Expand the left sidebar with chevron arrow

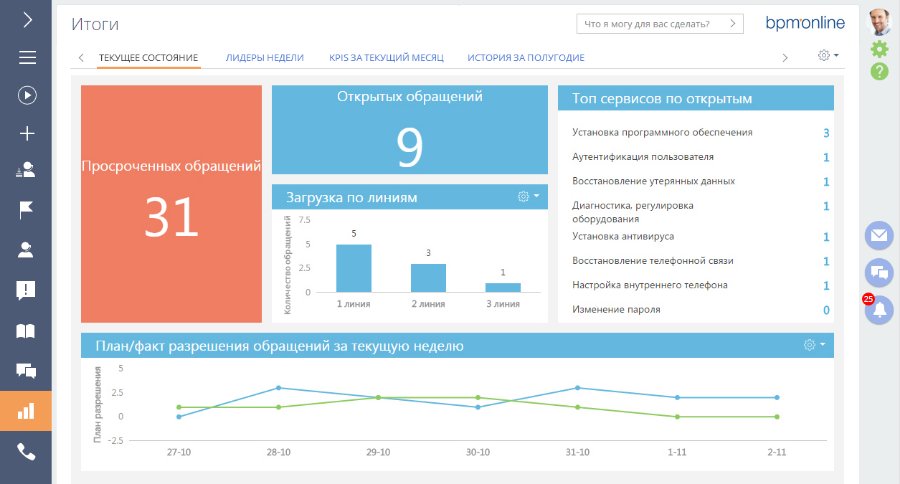click(26, 19)
